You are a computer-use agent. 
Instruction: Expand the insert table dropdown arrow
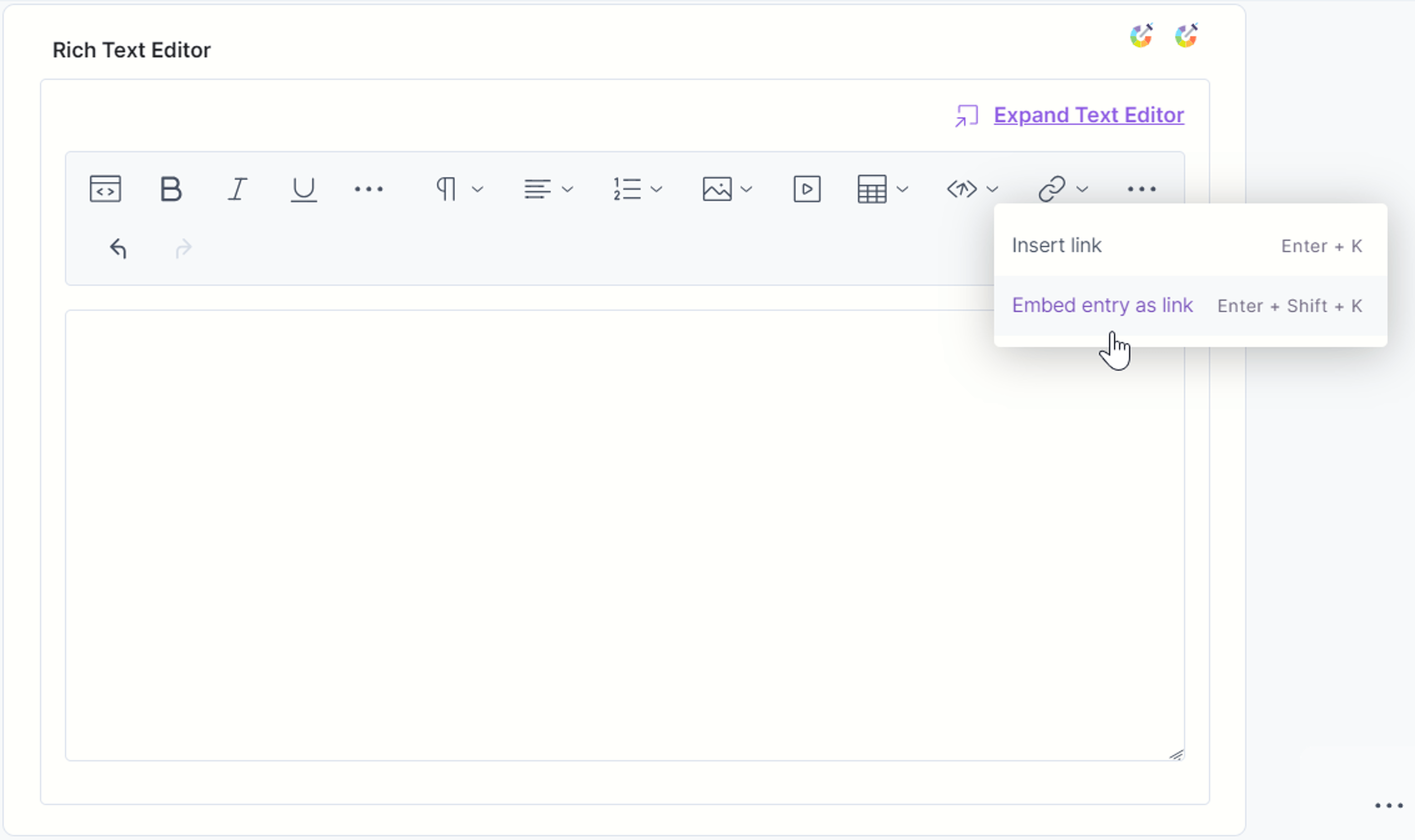[903, 189]
